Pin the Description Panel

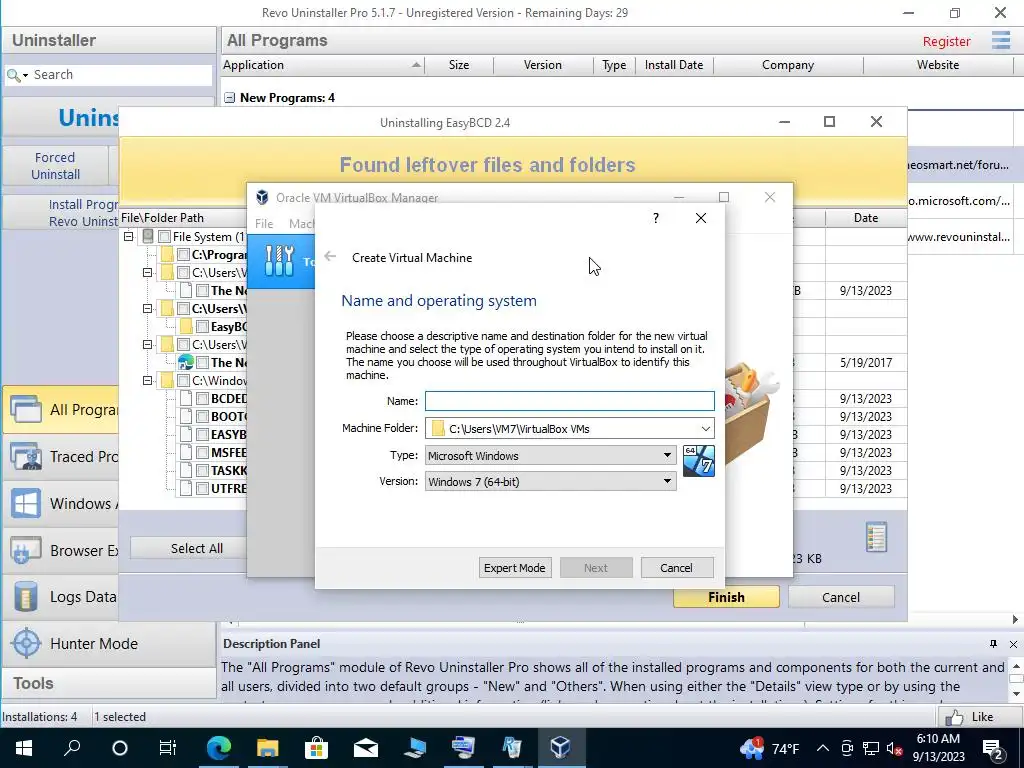(x=993, y=644)
